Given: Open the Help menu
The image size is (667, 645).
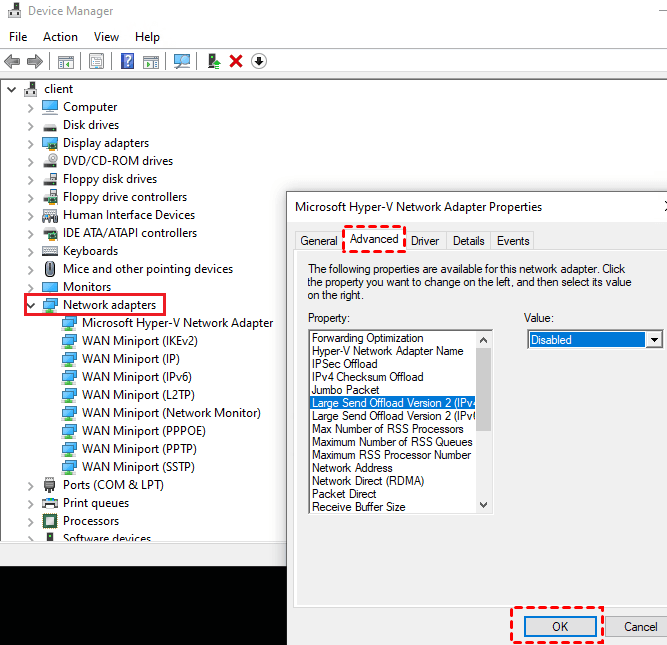Looking at the screenshot, I should [147, 37].
